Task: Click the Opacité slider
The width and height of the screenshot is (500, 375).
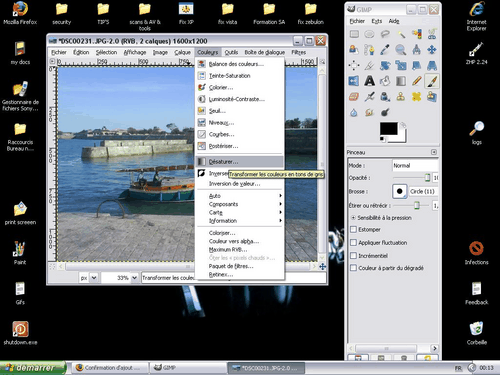Action: pos(412,178)
